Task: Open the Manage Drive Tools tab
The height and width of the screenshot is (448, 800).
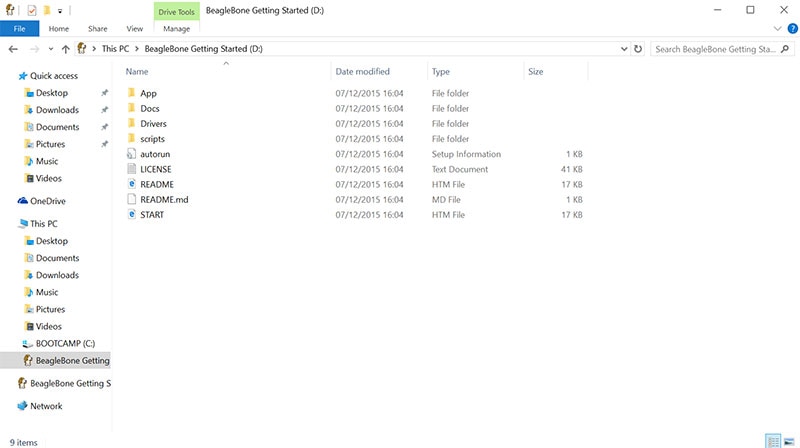Action: [x=176, y=29]
